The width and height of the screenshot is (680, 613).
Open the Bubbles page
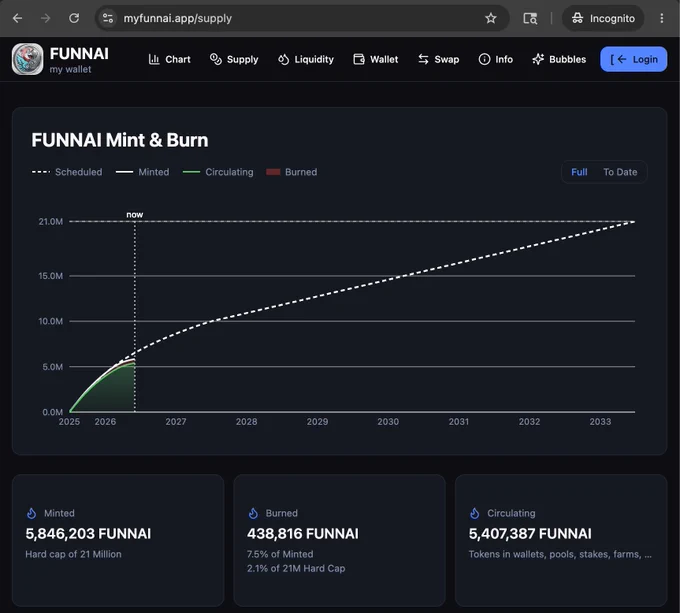coord(559,59)
